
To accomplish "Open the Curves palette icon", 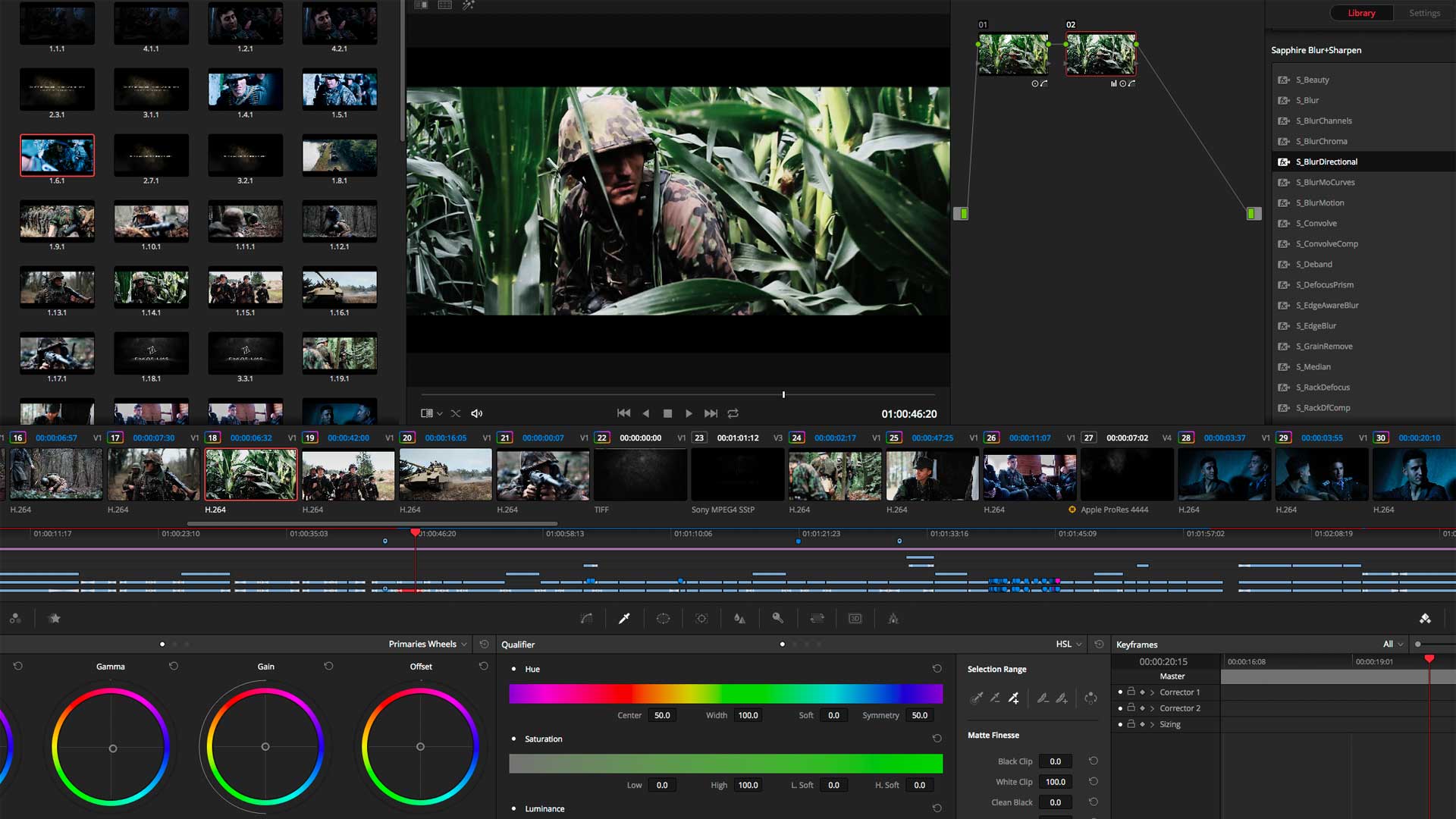I will tap(586, 619).
